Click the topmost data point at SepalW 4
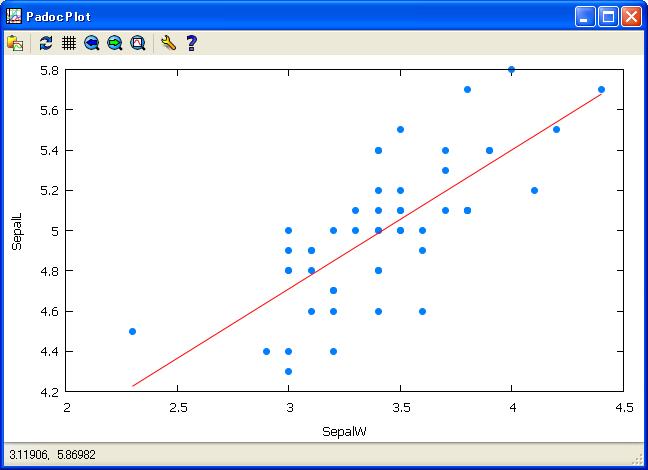 click(x=512, y=70)
